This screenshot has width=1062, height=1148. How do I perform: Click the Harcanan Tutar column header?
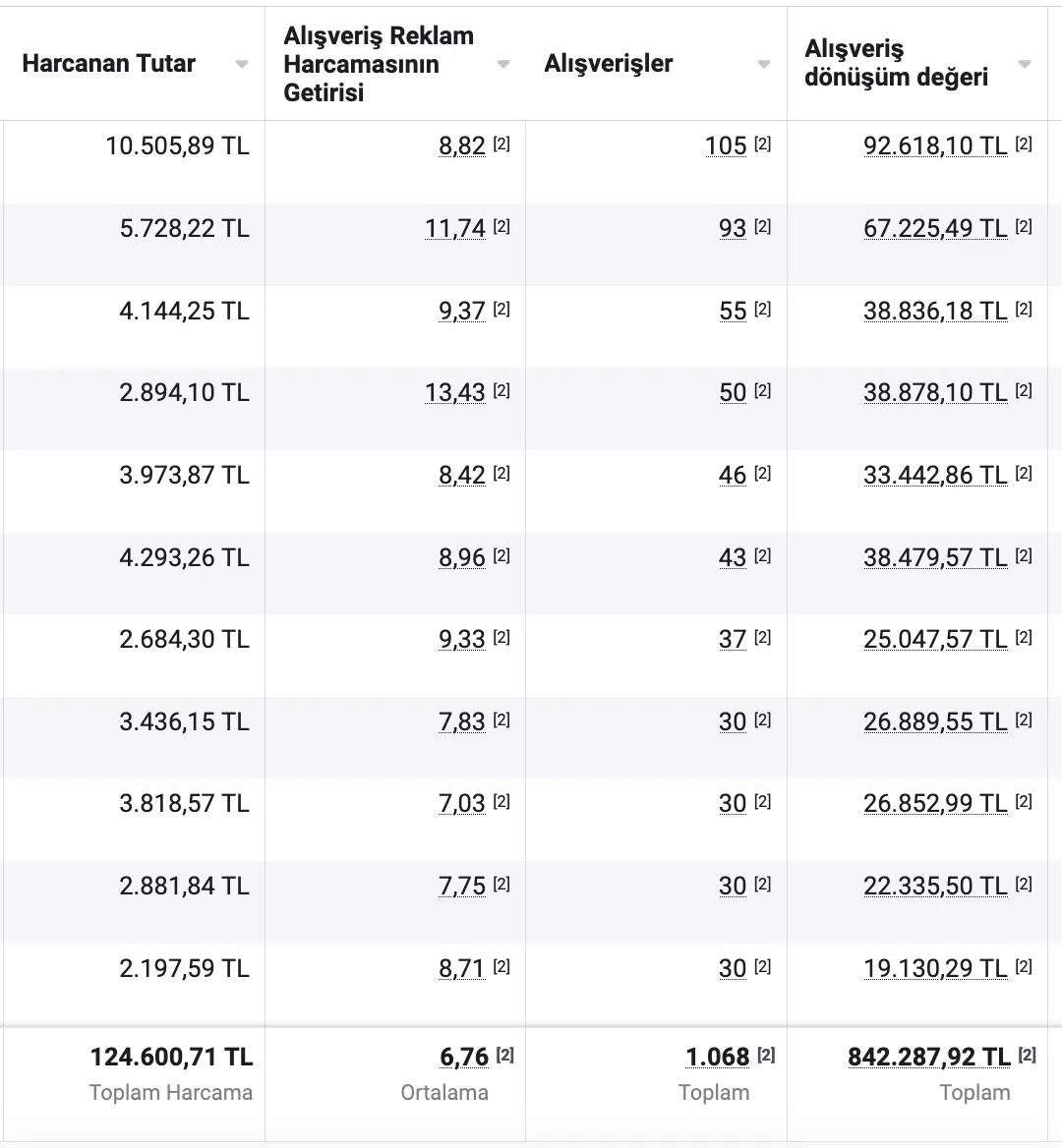pyautogui.click(x=108, y=64)
